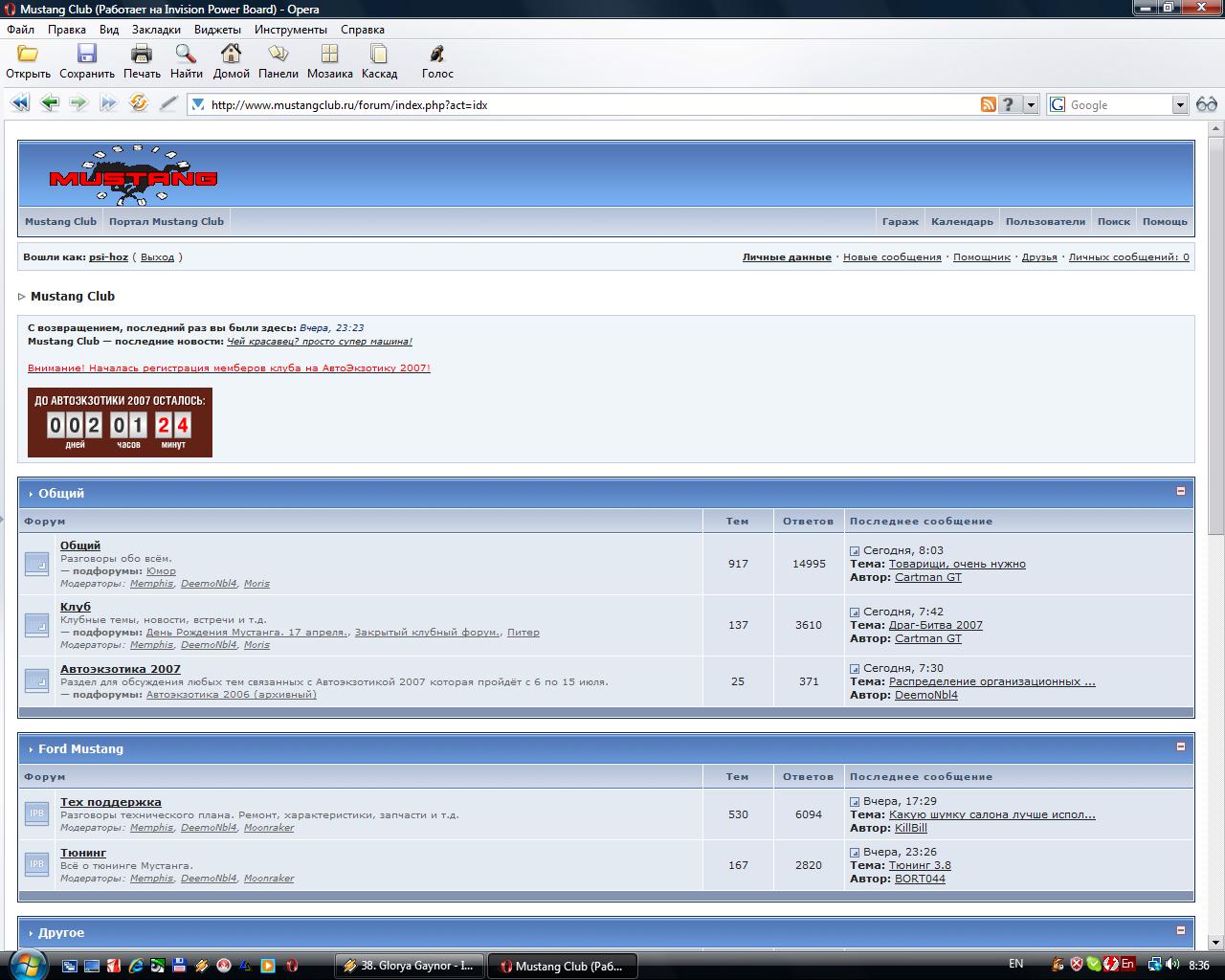The width and height of the screenshot is (1225, 980).
Task: Click the last-post icon next to Сегодня, 8:03
Action: tap(855, 551)
